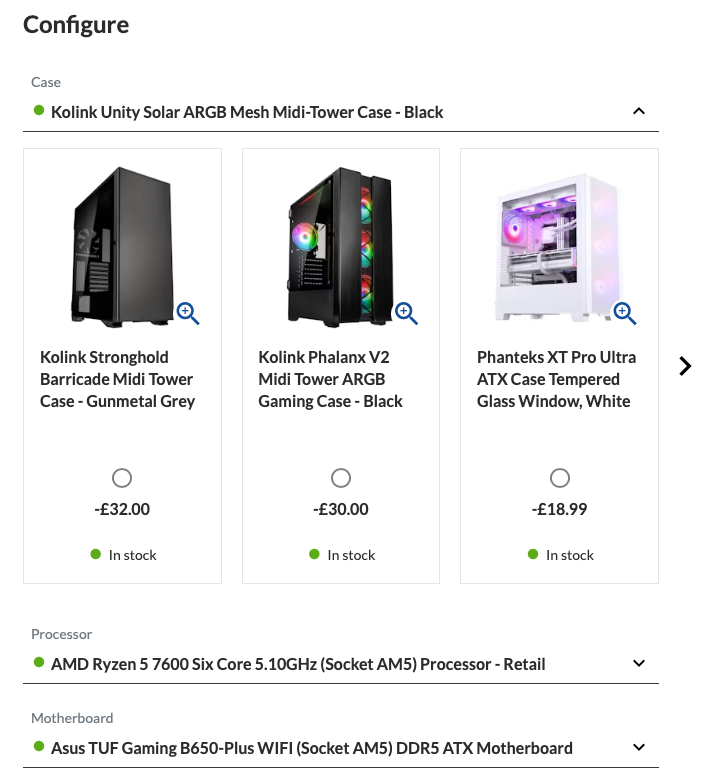The image size is (717, 778).
Task: Click AMD Ryzen 5 7600 processor row
Action: (341, 664)
